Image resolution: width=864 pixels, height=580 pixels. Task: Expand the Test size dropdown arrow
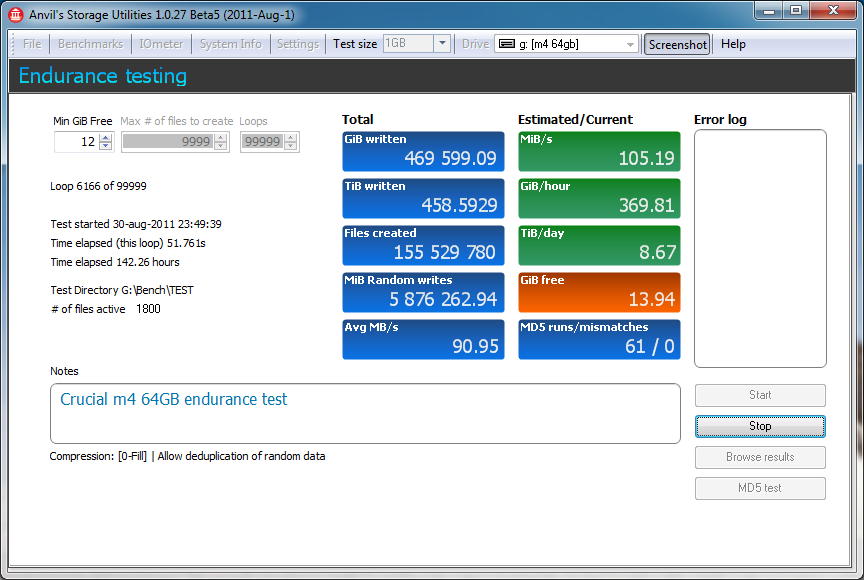point(442,43)
